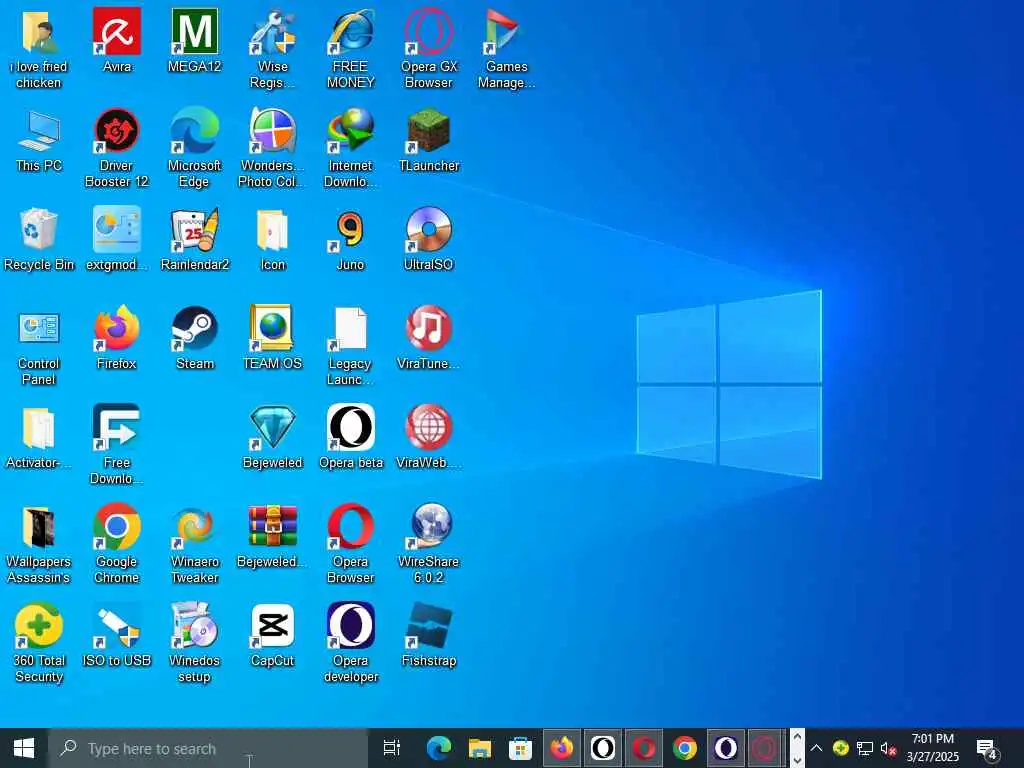Image resolution: width=1024 pixels, height=768 pixels.
Task: Open Microsoft Edge from taskbar
Action: click(438, 748)
